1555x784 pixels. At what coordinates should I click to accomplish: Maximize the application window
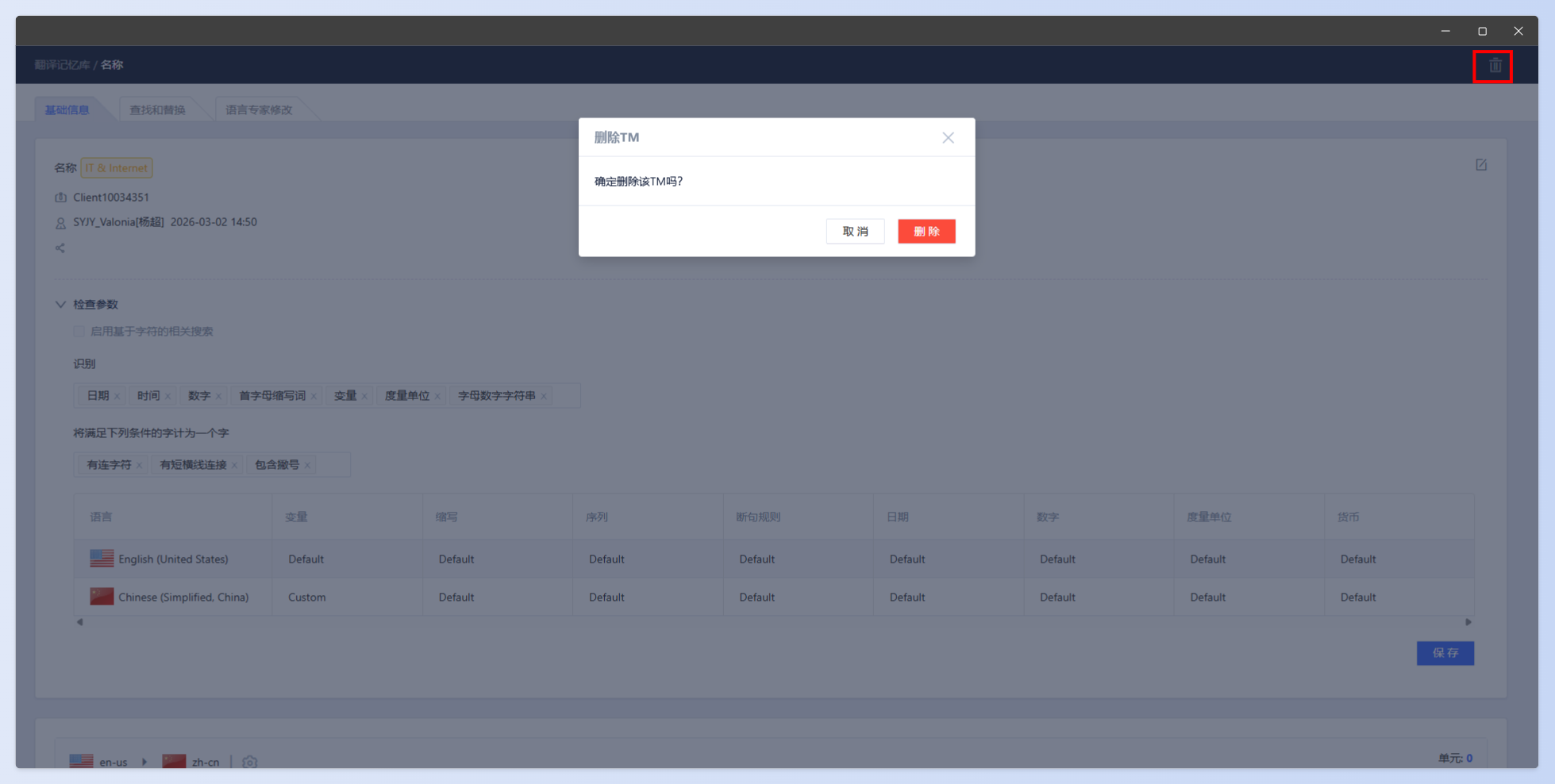1482,31
